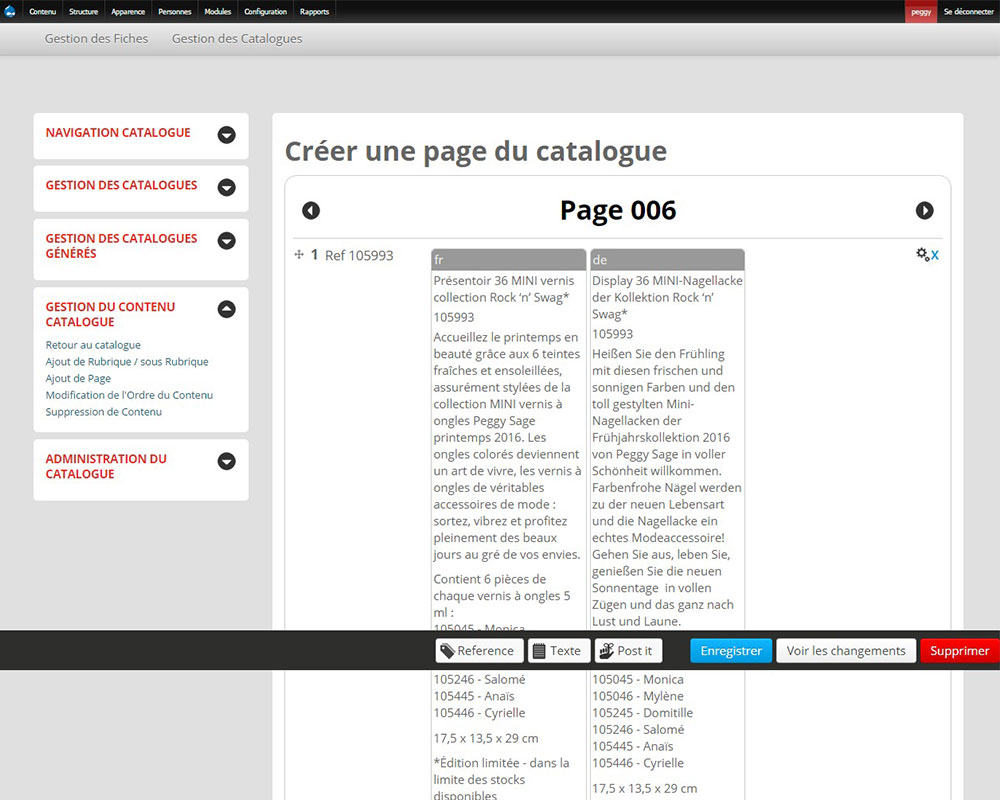This screenshot has width=1000, height=800.
Task: Switch to Gestion des Fiches tab
Action: pos(96,39)
